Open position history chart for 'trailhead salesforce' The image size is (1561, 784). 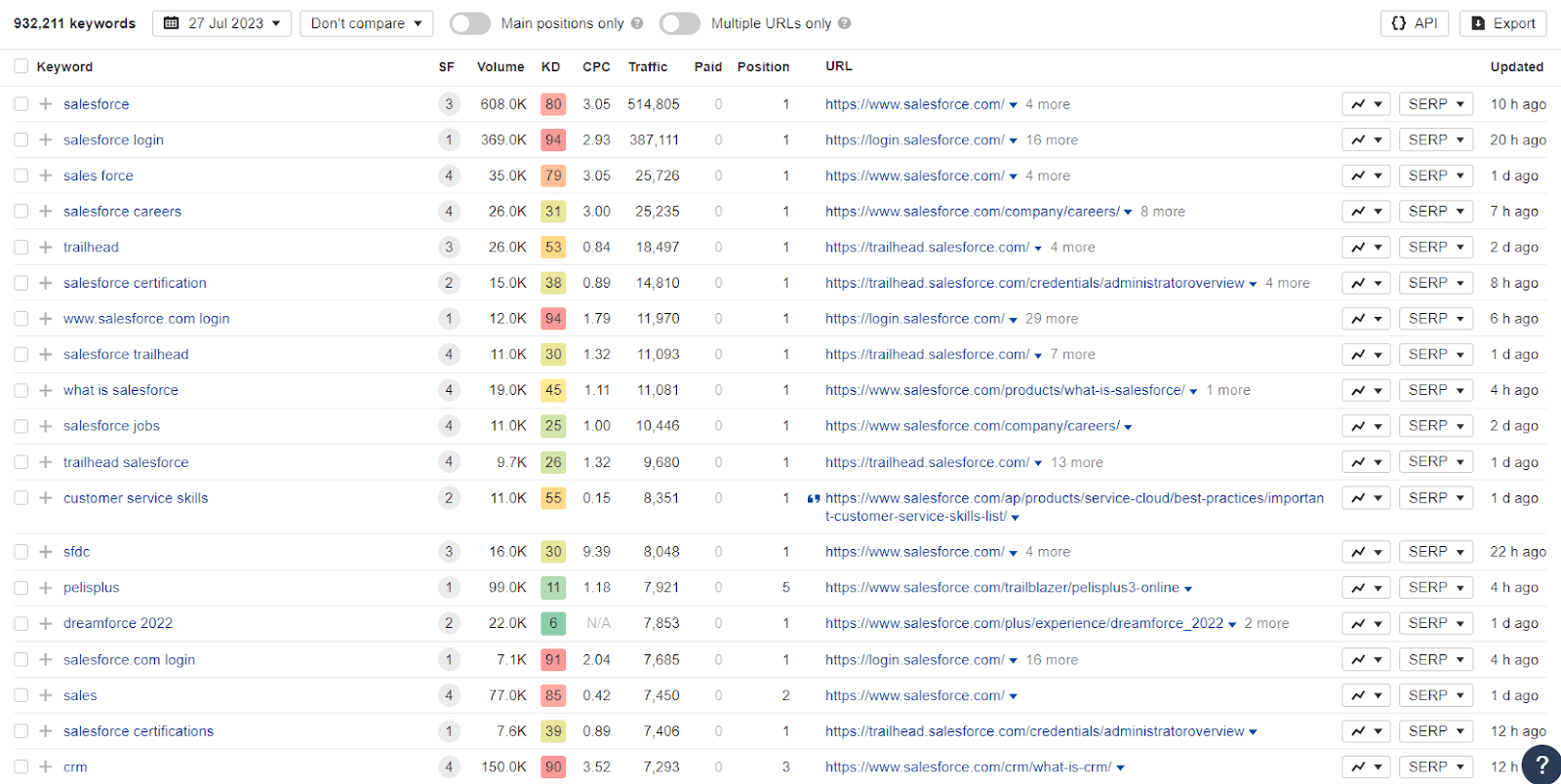pos(1366,462)
